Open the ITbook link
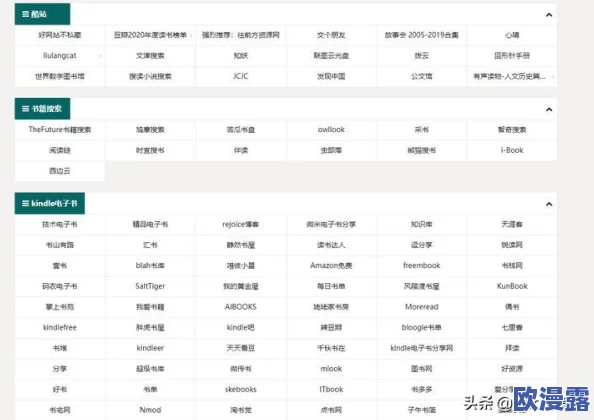The width and height of the screenshot is (594, 420). tap(331, 389)
